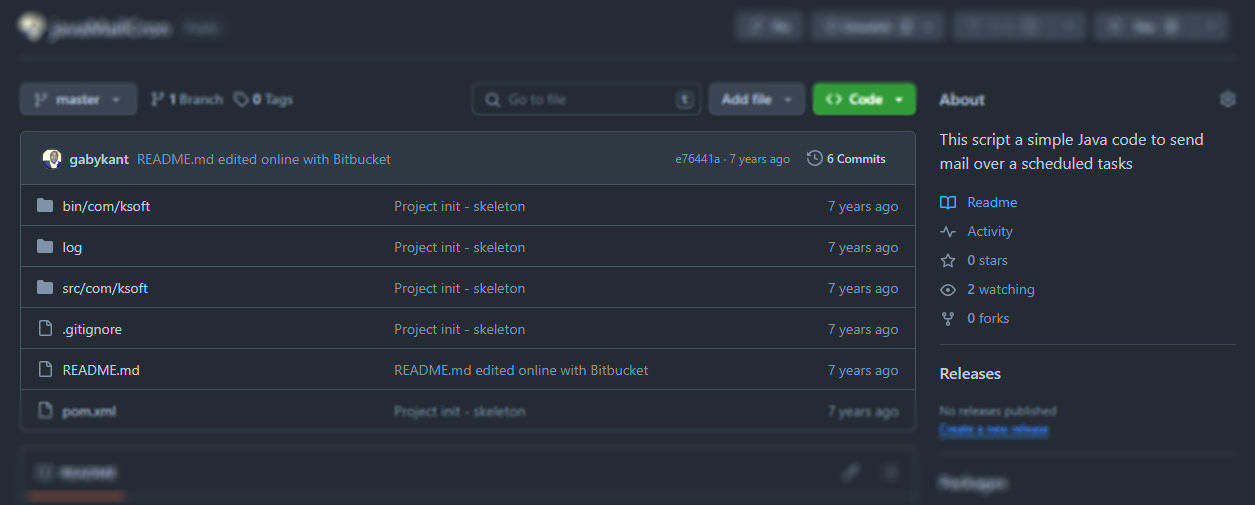Image resolution: width=1255 pixels, height=505 pixels.
Task: Click the README edit pencil icon
Action: click(851, 472)
